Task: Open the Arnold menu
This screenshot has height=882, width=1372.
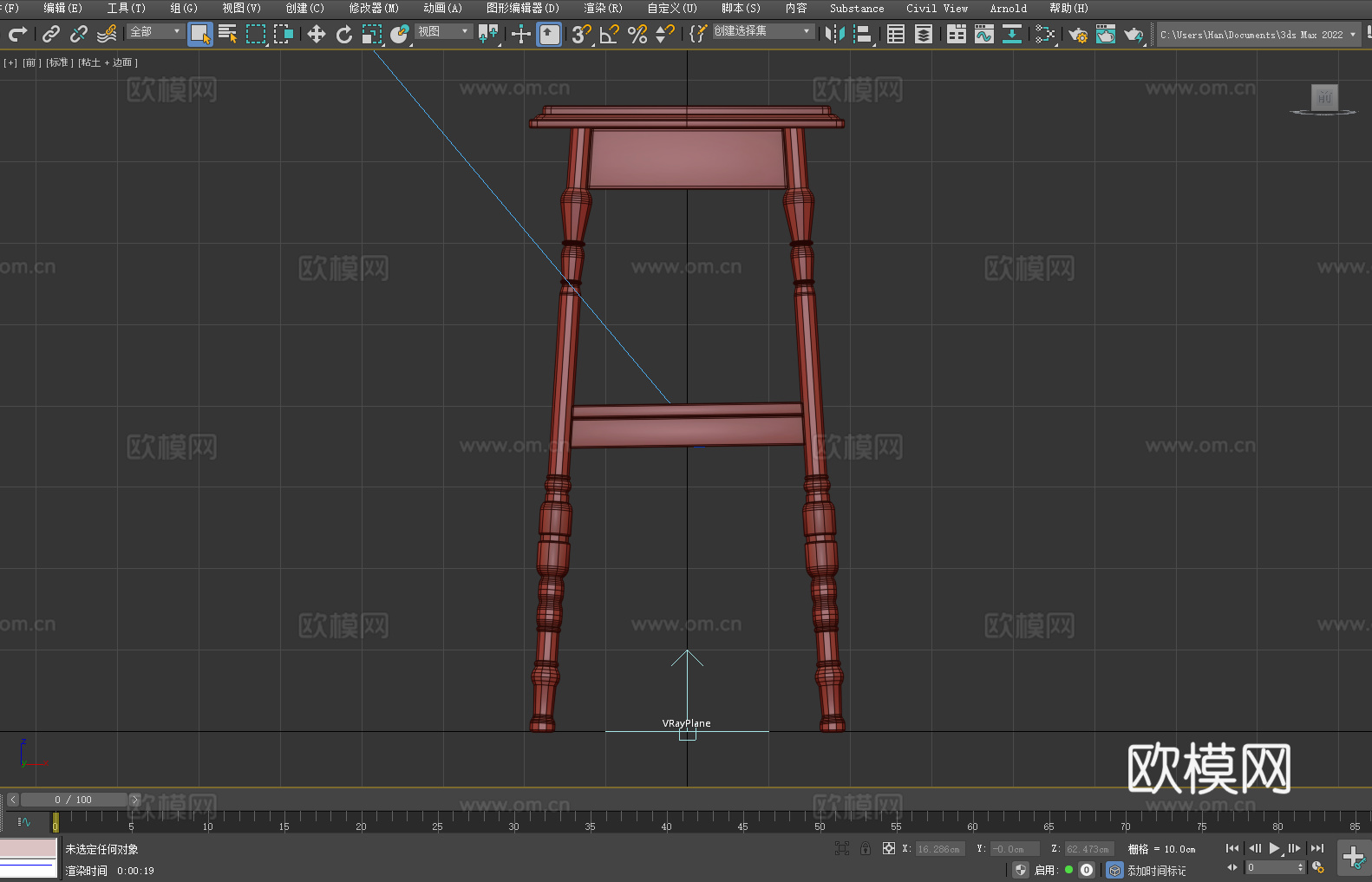Action: tap(1009, 8)
